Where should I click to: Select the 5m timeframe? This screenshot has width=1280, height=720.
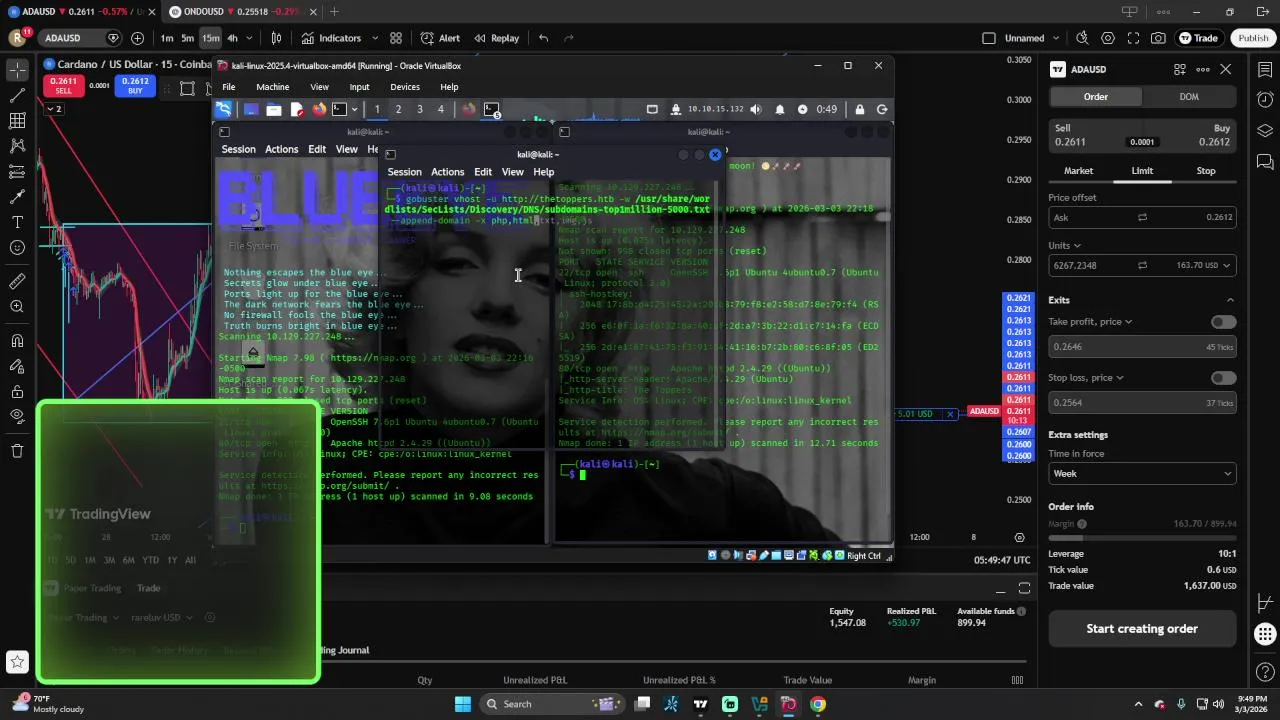click(187, 38)
